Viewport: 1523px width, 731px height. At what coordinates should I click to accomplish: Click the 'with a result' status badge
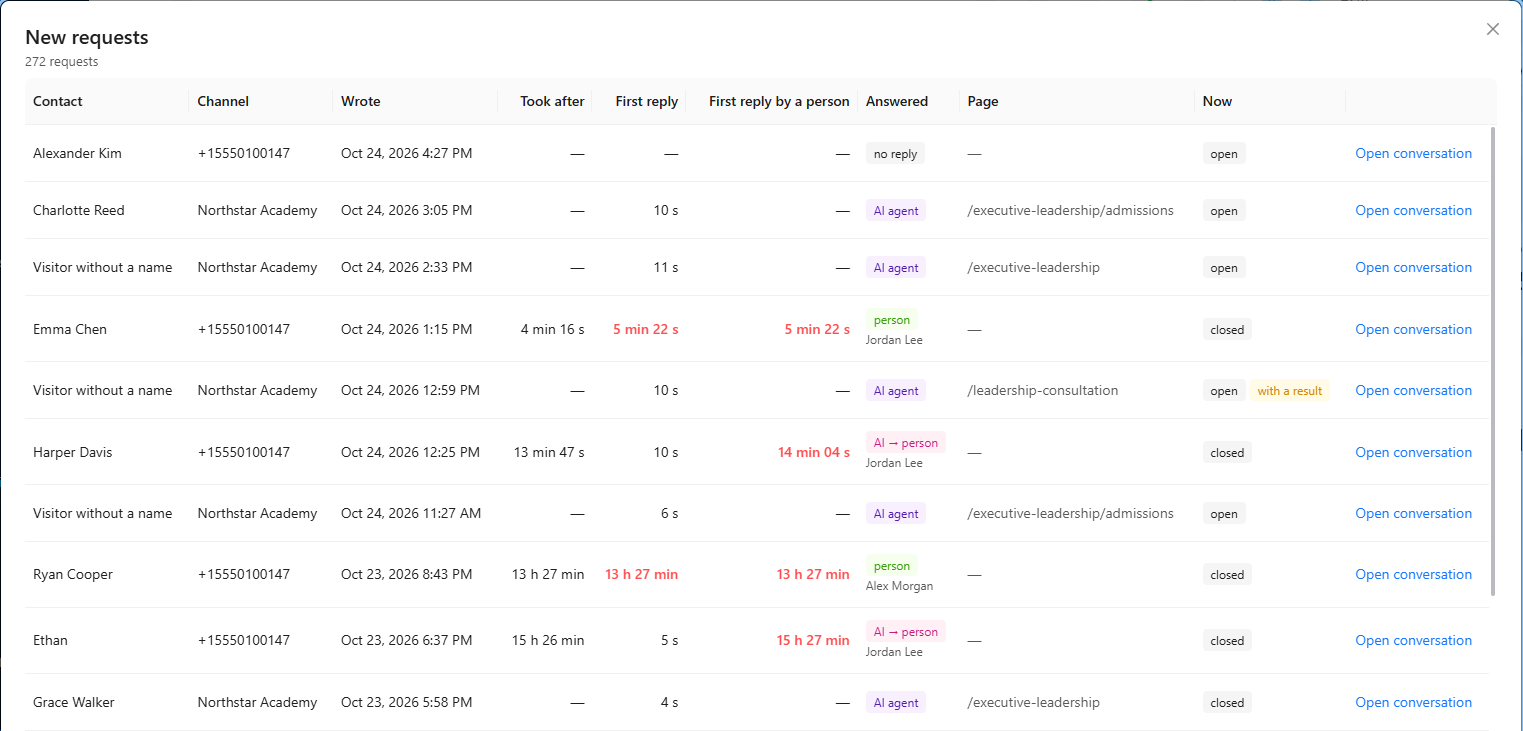tap(1289, 391)
